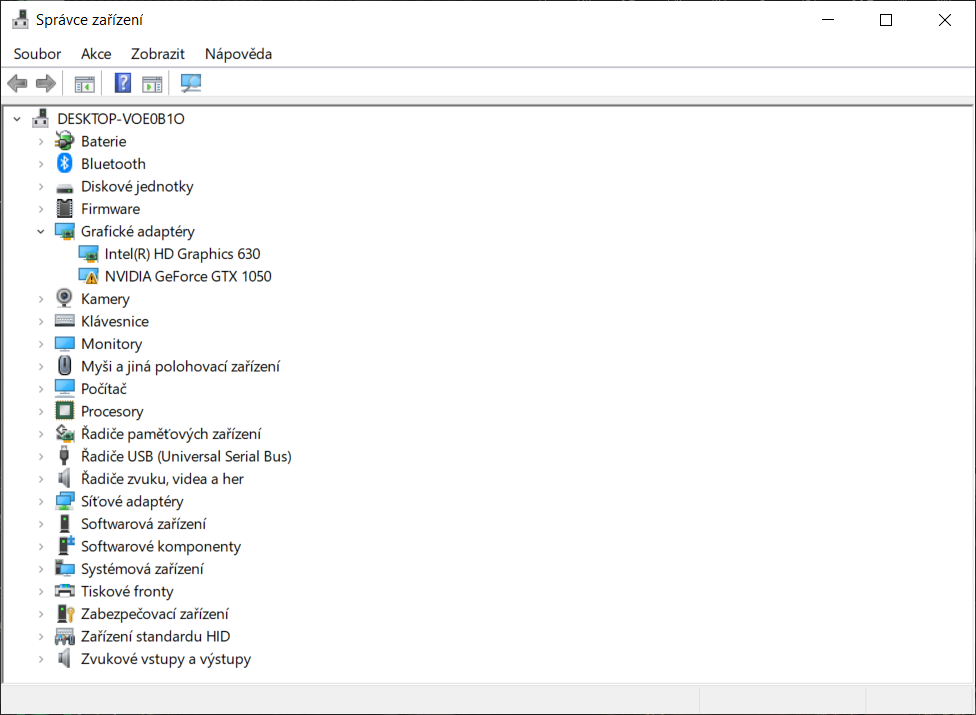The height and width of the screenshot is (715, 976).
Task: Select the Softwarové komponenty label
Action: pos(161,546)
